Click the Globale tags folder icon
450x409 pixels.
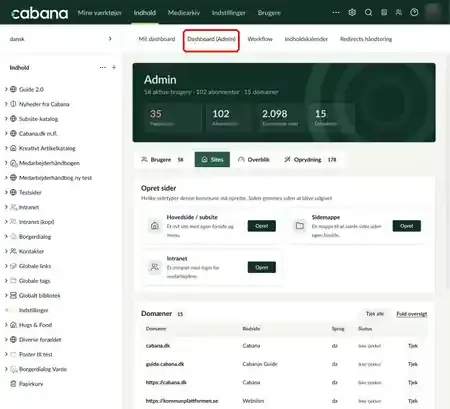13,281
